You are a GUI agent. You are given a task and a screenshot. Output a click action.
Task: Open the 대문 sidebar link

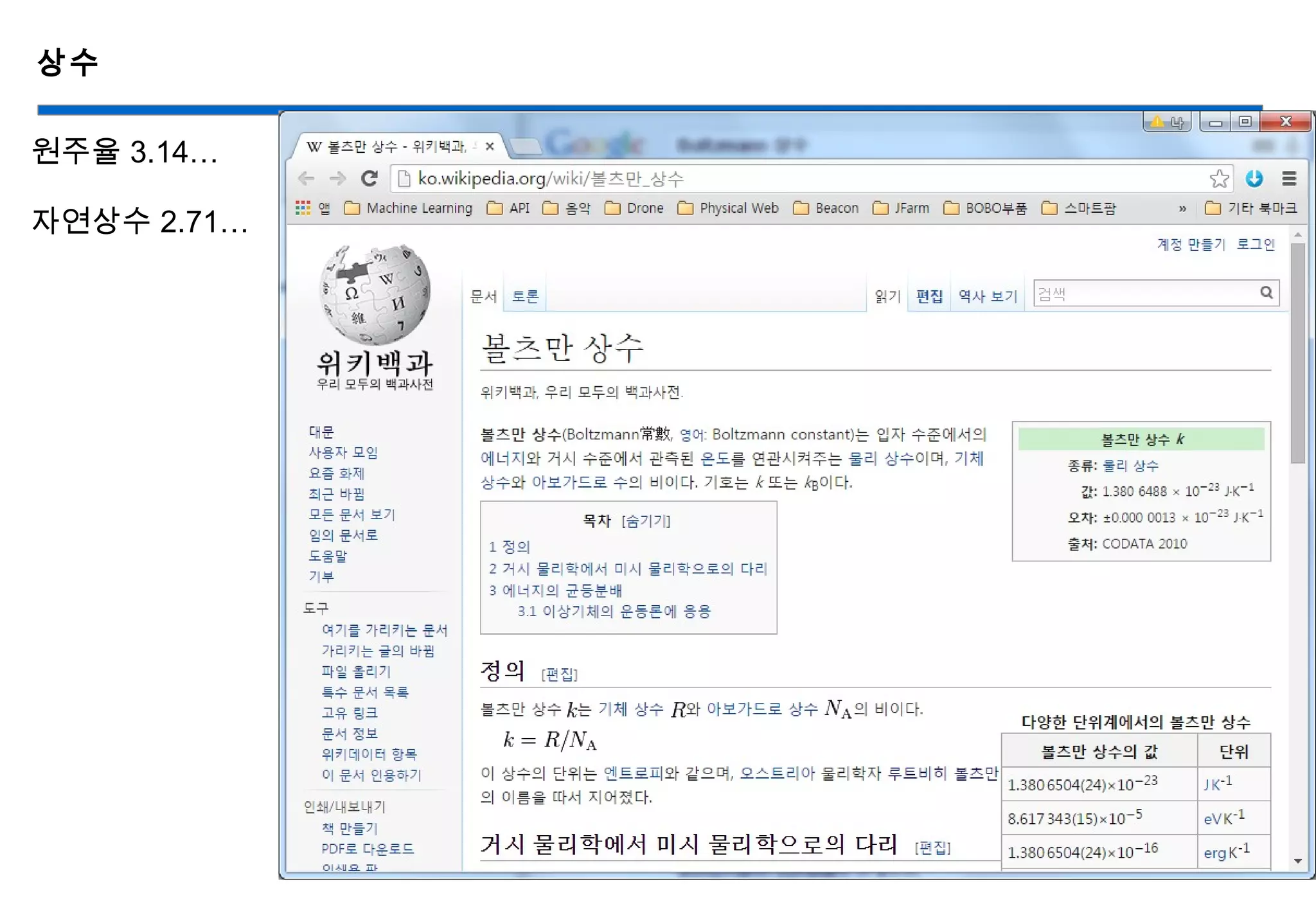[x=321, y=432]
